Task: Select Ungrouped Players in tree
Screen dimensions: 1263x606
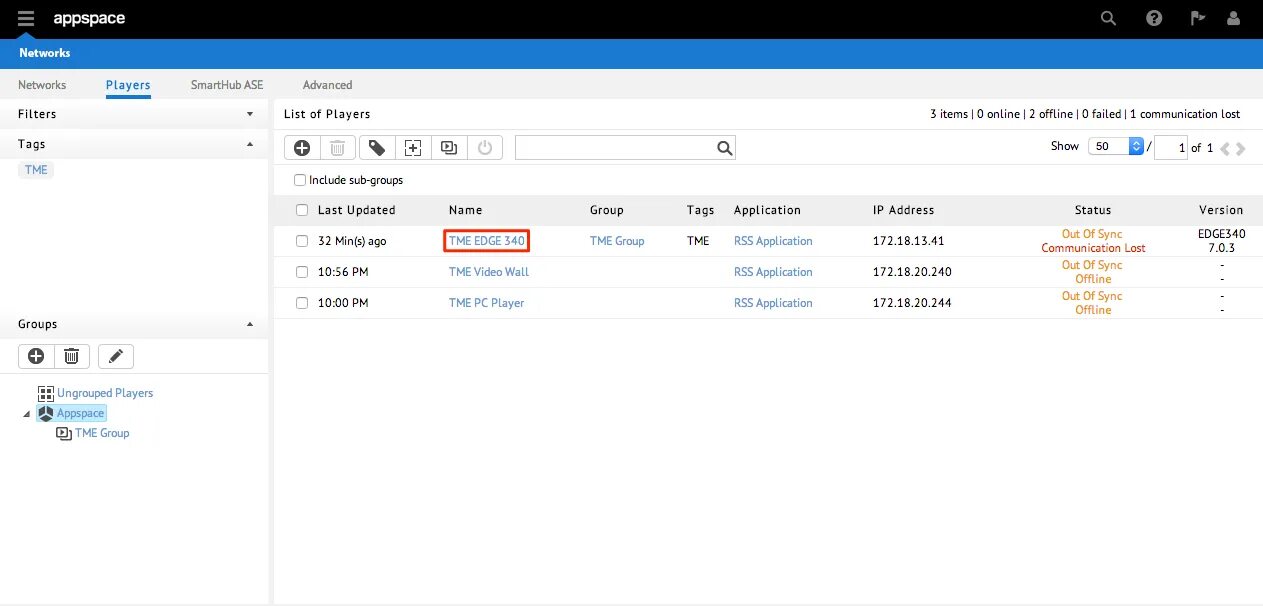Action: point(105,393)
